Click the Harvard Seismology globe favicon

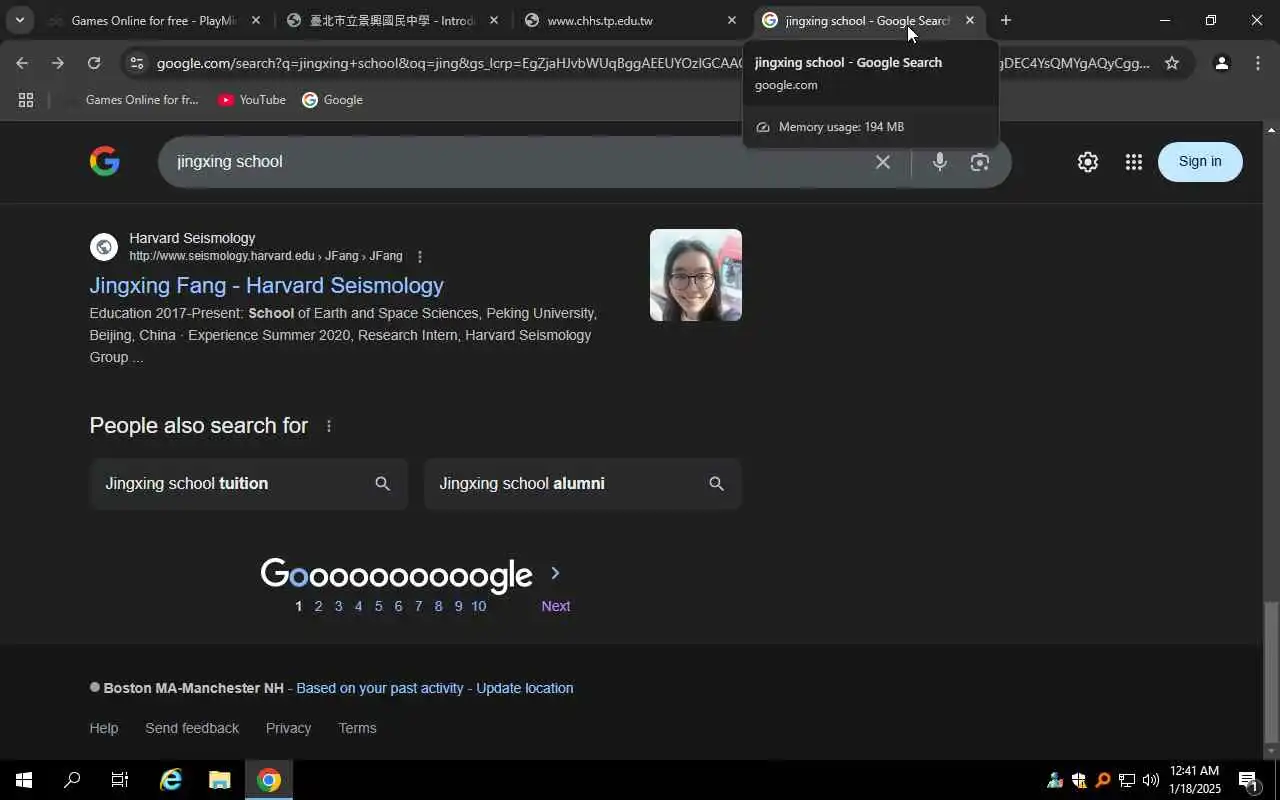104,247
